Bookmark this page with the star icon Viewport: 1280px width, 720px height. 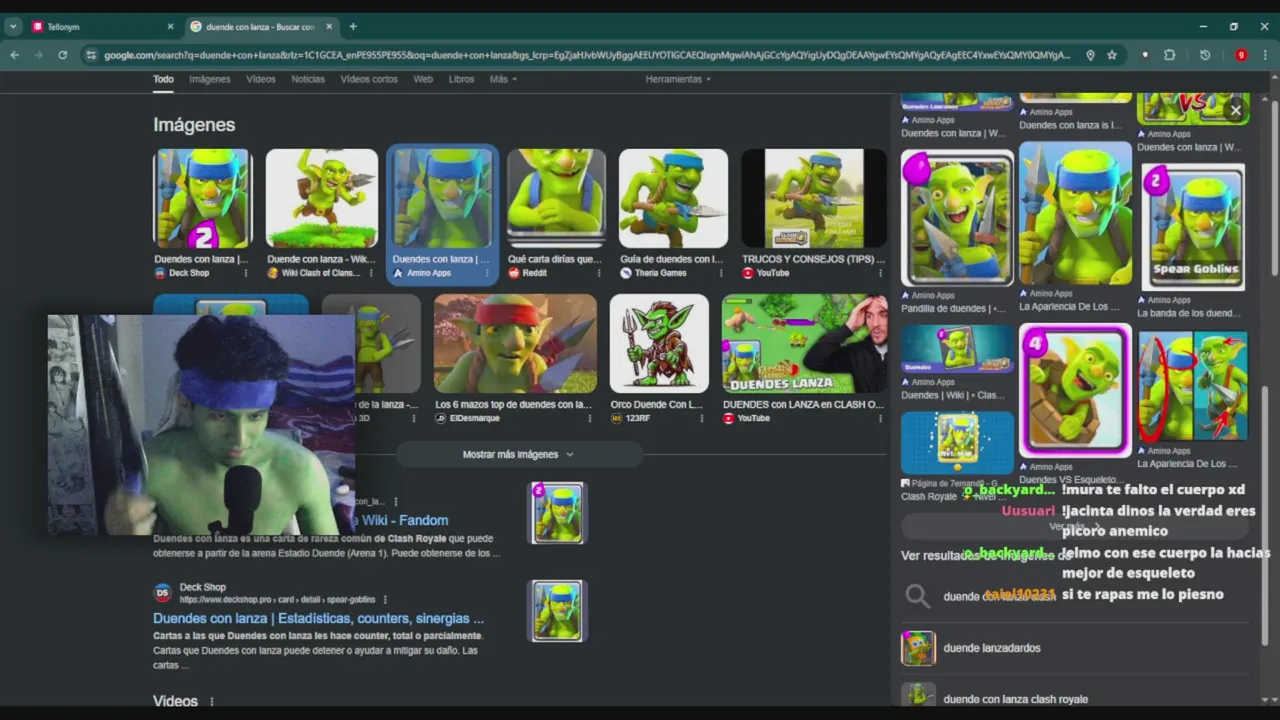(1112, 55)
